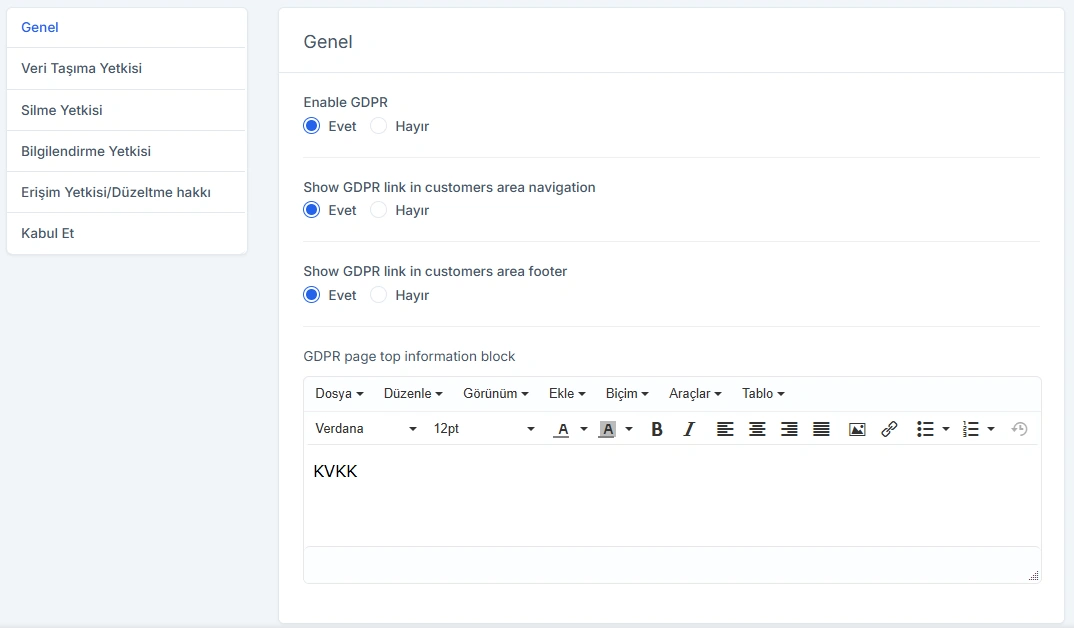Screen dimensions: 1074x630
Task: Align text right in editor
Action: click(x=789, y=429)
